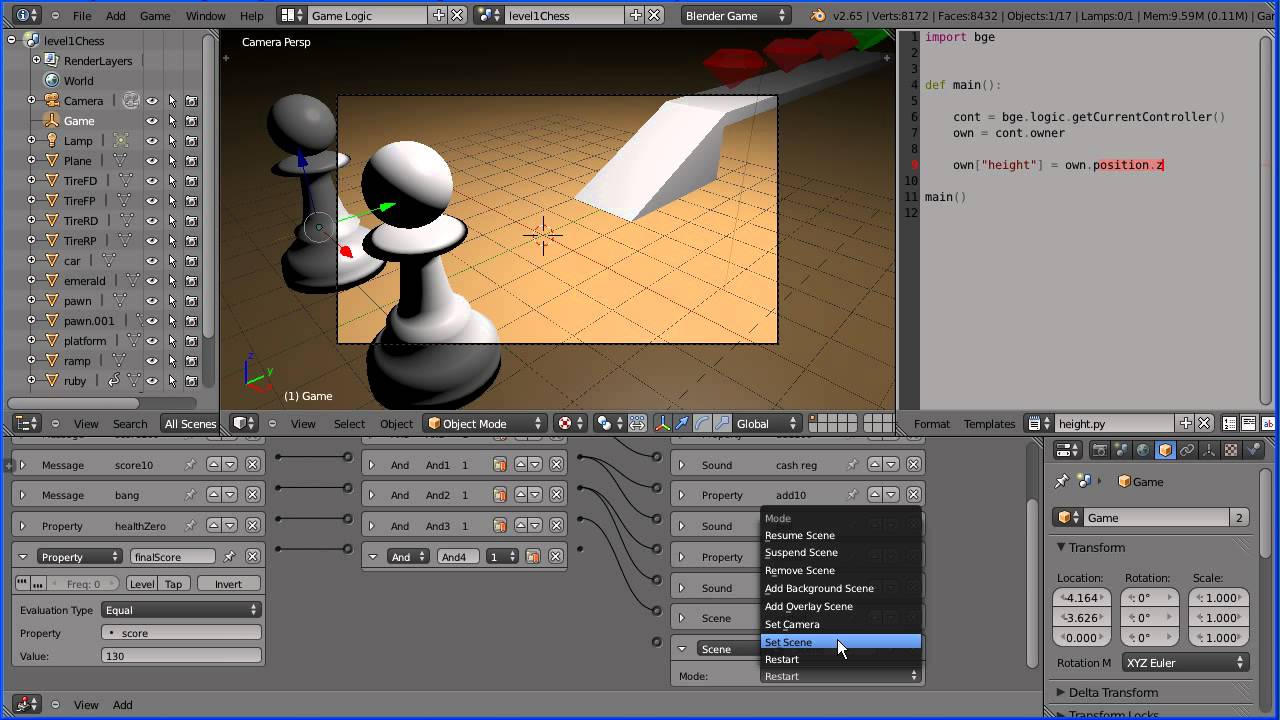Pin the healthZero sensor

[x=190, y=526]
